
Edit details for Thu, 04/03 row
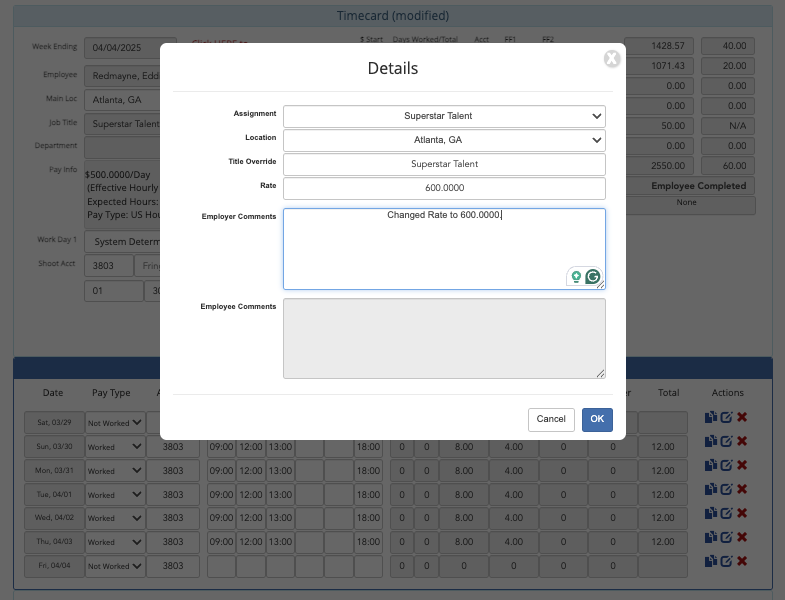point(726,537)
